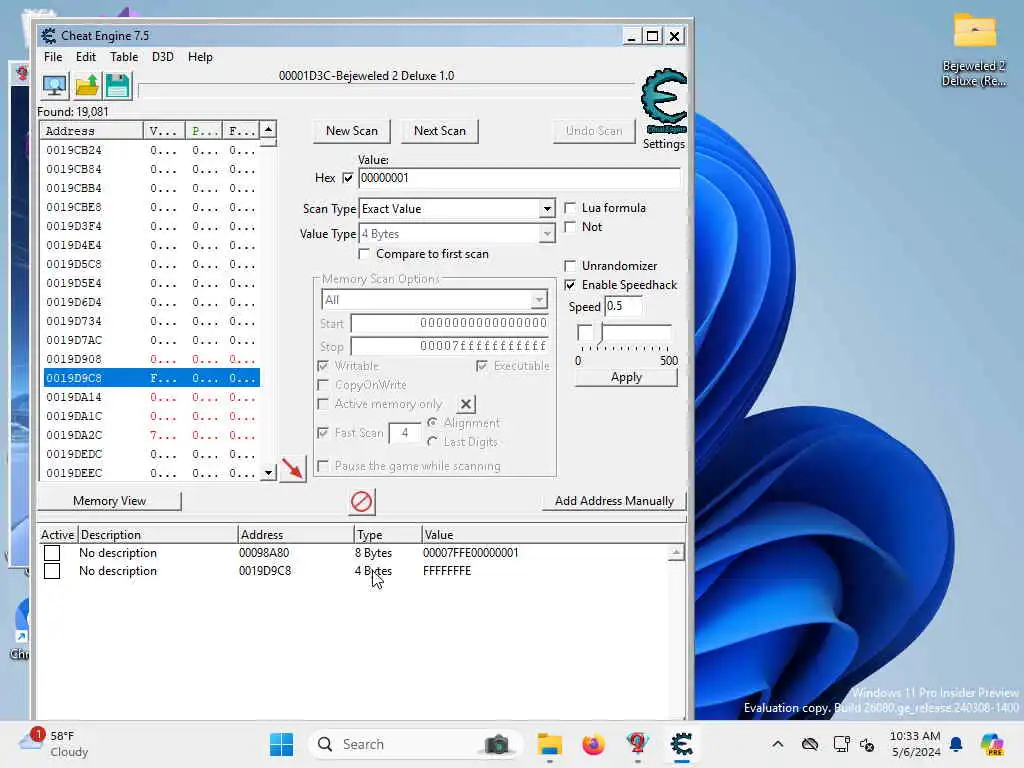Select found address 0019CB24 row
1024x768 pixels.
152,150
